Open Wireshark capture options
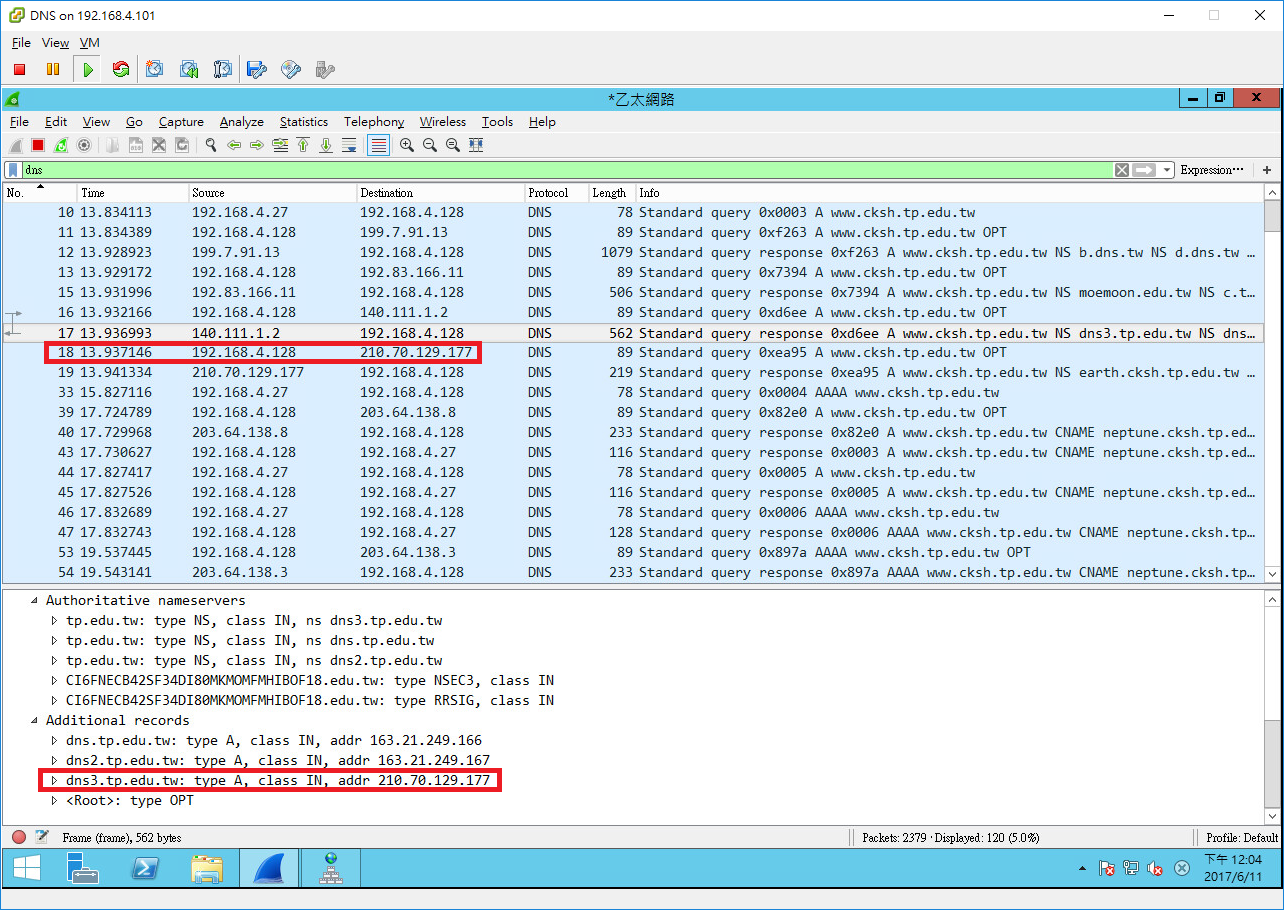The width and height of the screenshot is (1284, 910). point(84,145)
